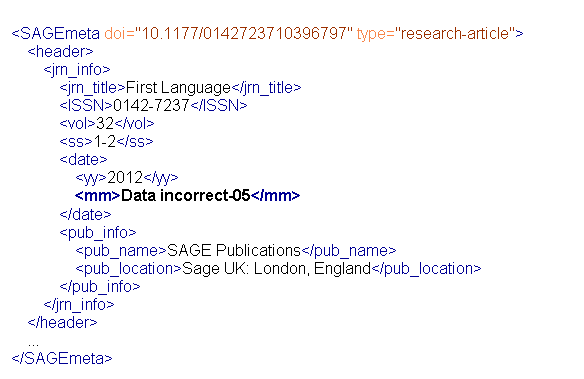Select the opening header tag

coord(60,51)
